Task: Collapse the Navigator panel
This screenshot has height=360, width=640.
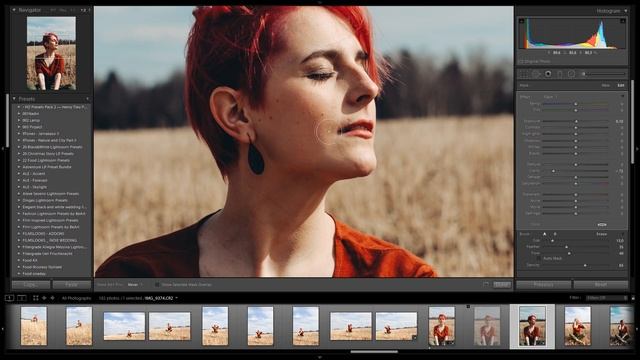Action: 14,10
